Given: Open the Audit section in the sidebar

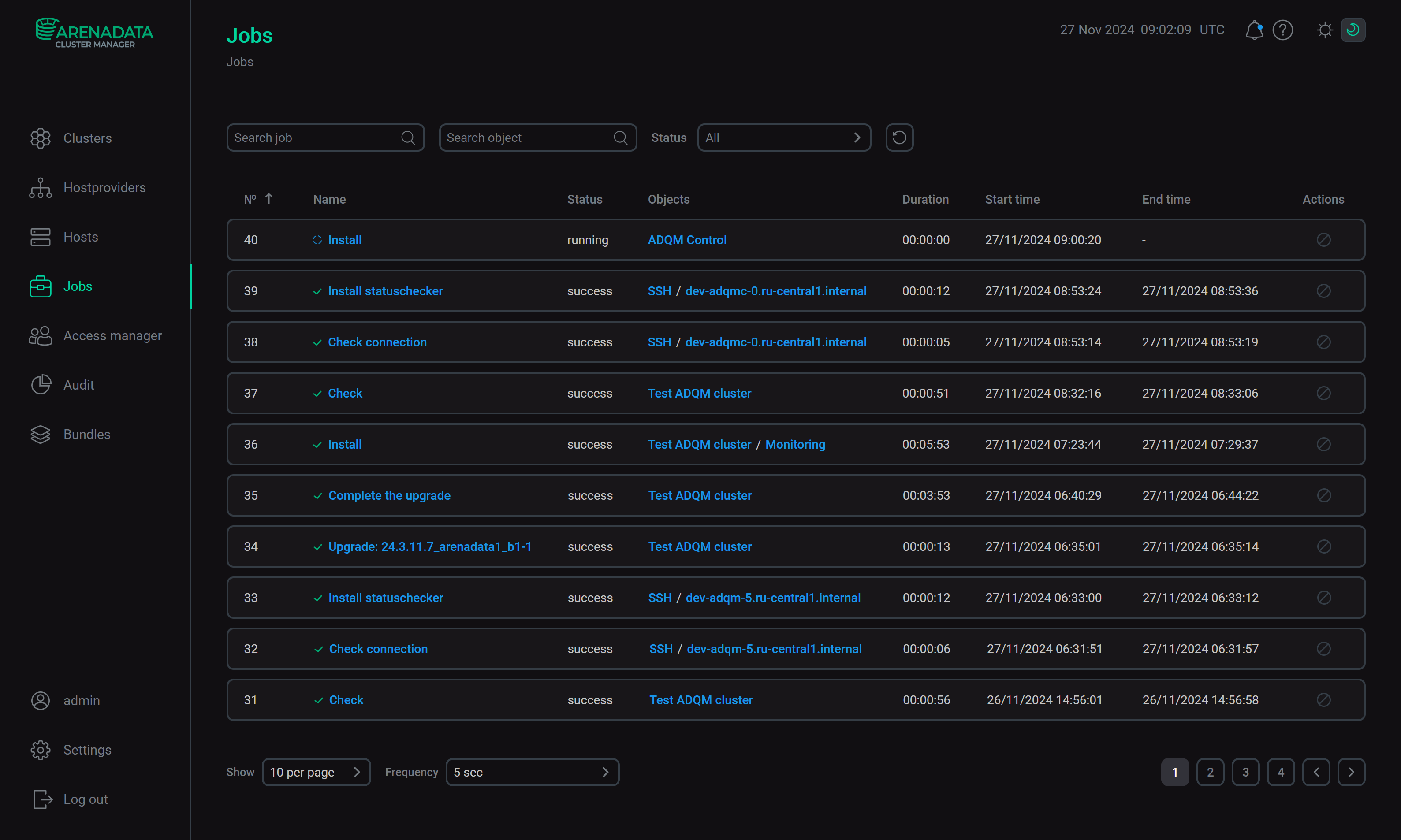Looking at the screenshot, I should point(78,384).
